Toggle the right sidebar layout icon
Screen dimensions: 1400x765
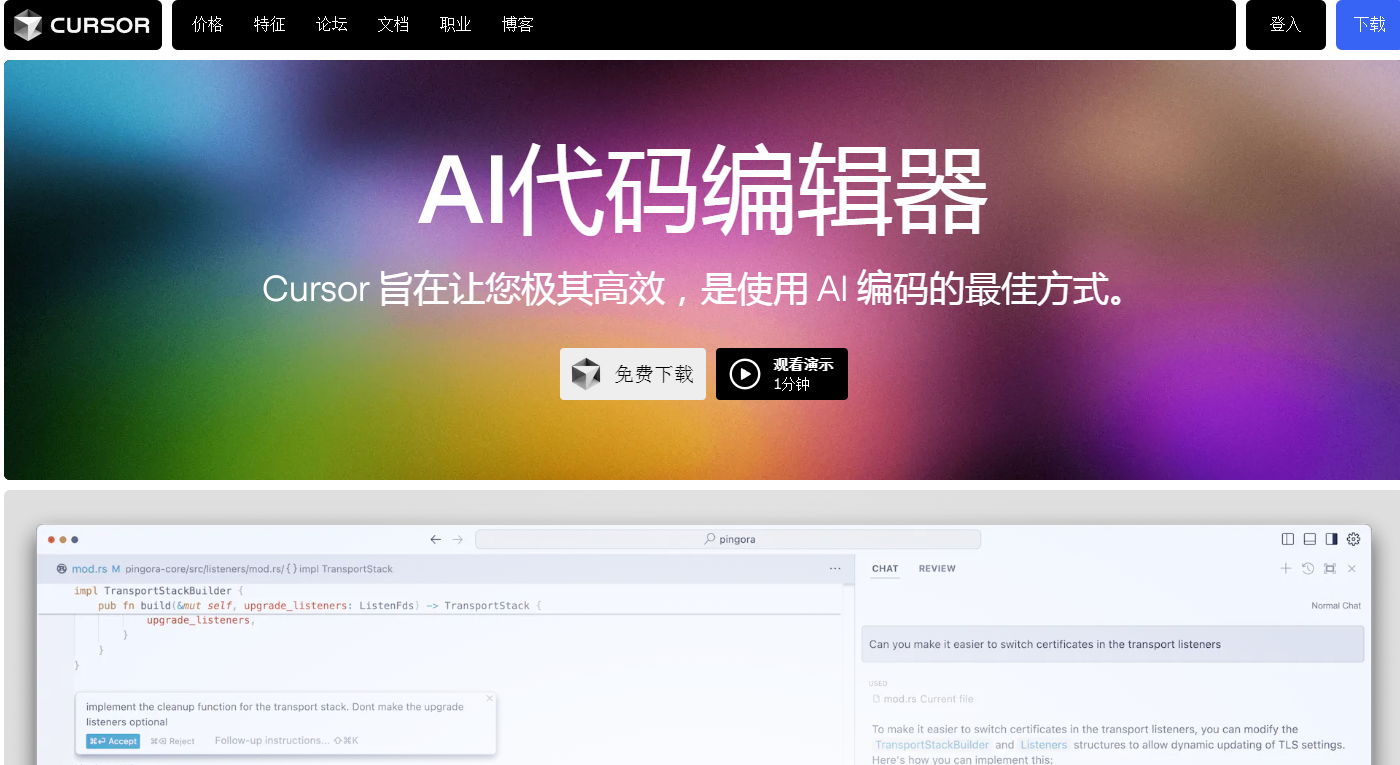coord(1331,539)
